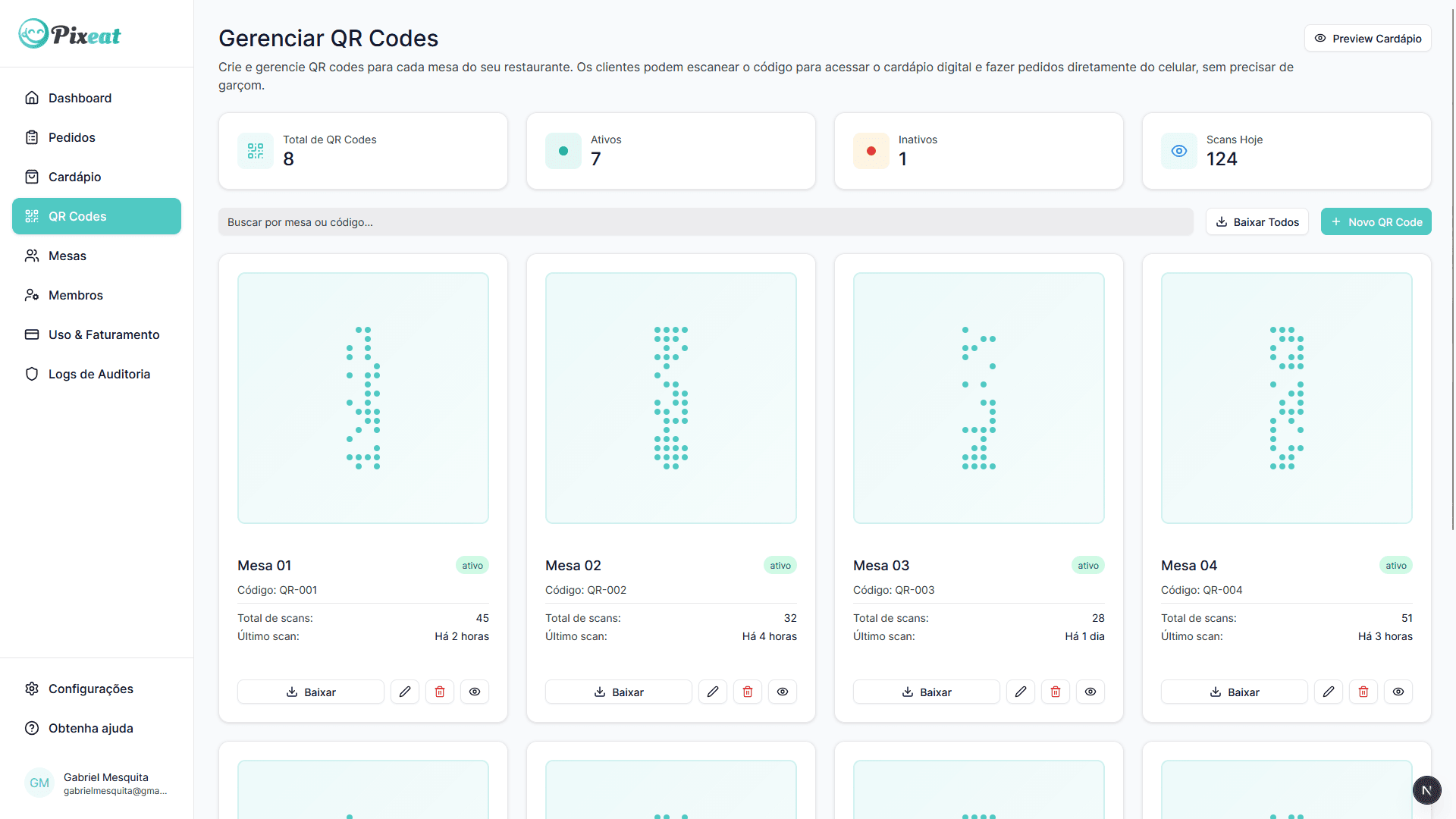Screen dimensions: 1456x819
Task: Click the Membros sidebar icon
Action: [32, 295]
